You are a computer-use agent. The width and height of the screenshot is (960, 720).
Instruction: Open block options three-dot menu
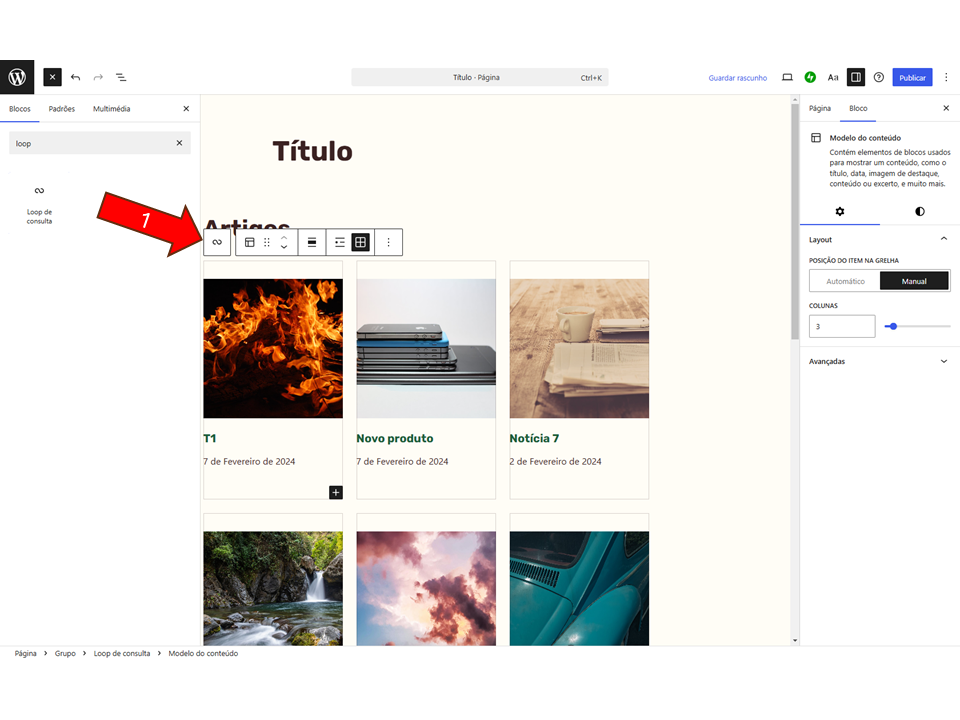click(388, 242)
